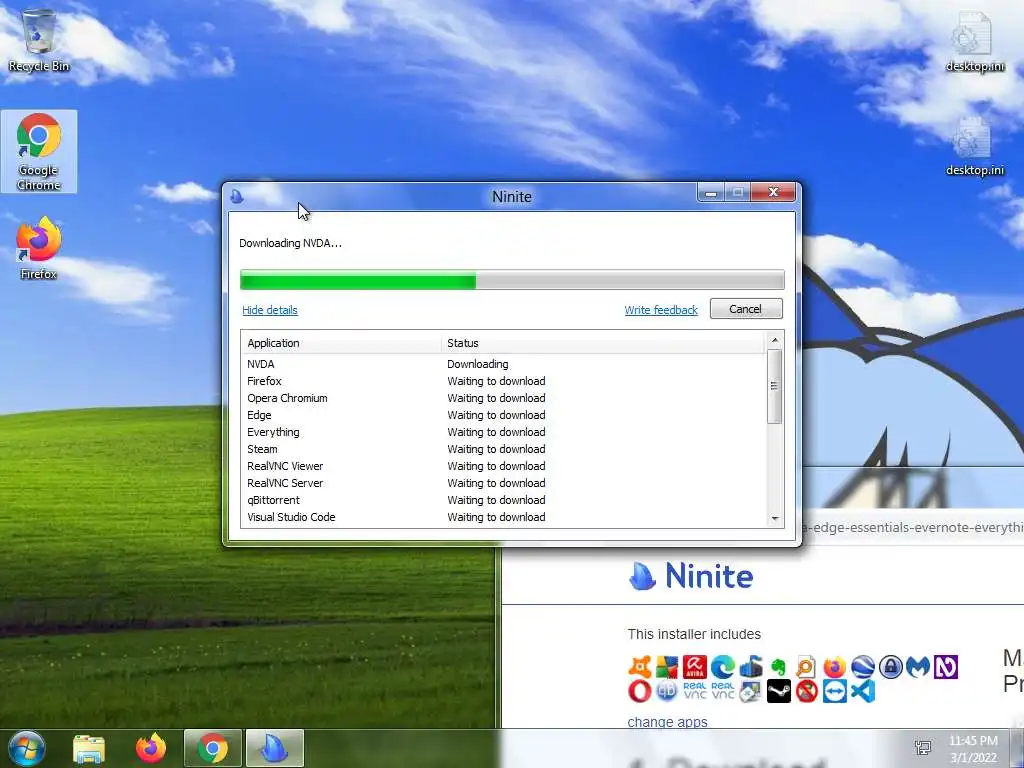The height and width of the screenshot is (768, 1024).
Task: Open the Recycle Bin desktop icon
Action: (x=39, y=39)
